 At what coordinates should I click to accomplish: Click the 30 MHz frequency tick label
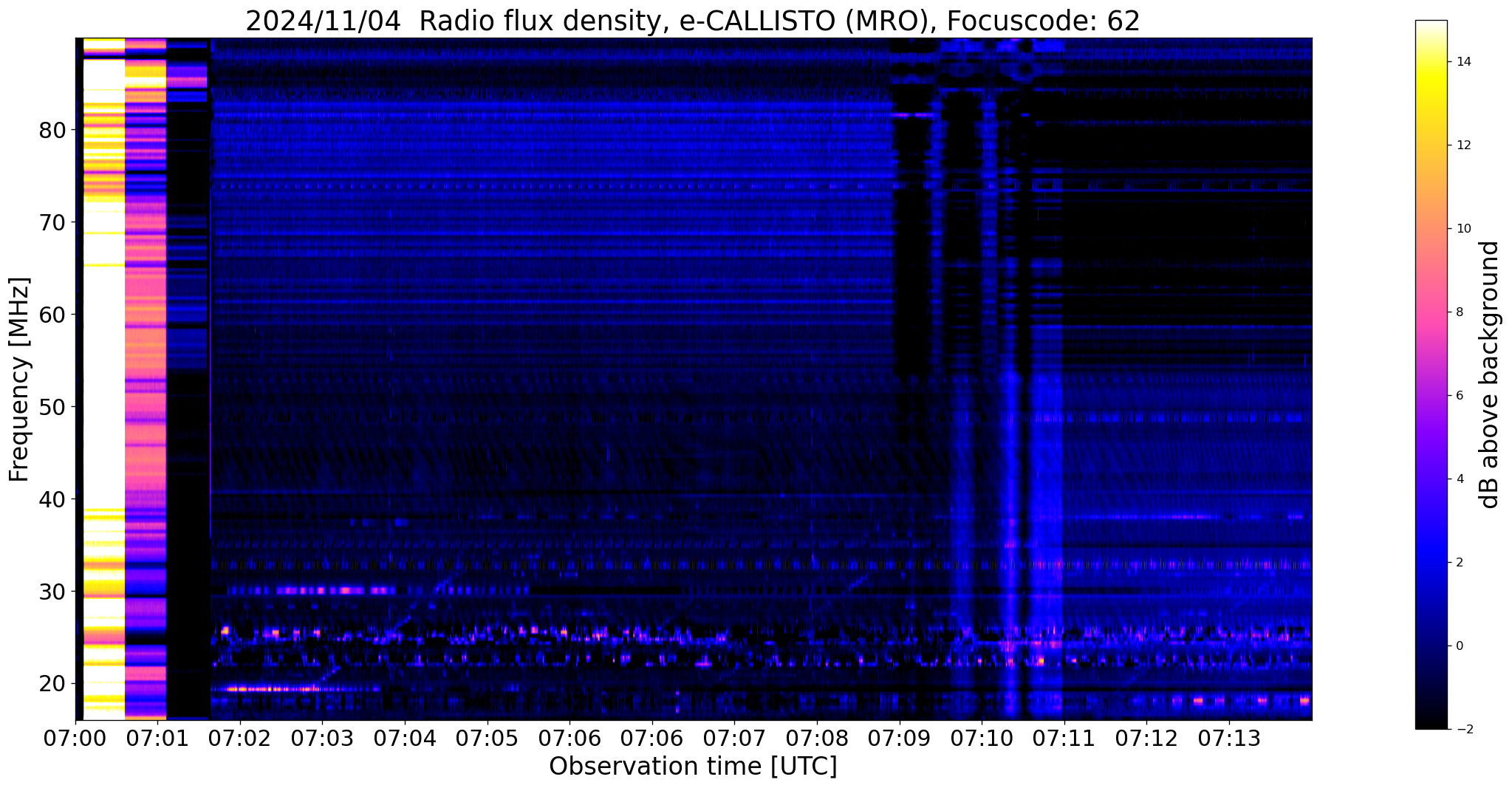tap(52, 592)
